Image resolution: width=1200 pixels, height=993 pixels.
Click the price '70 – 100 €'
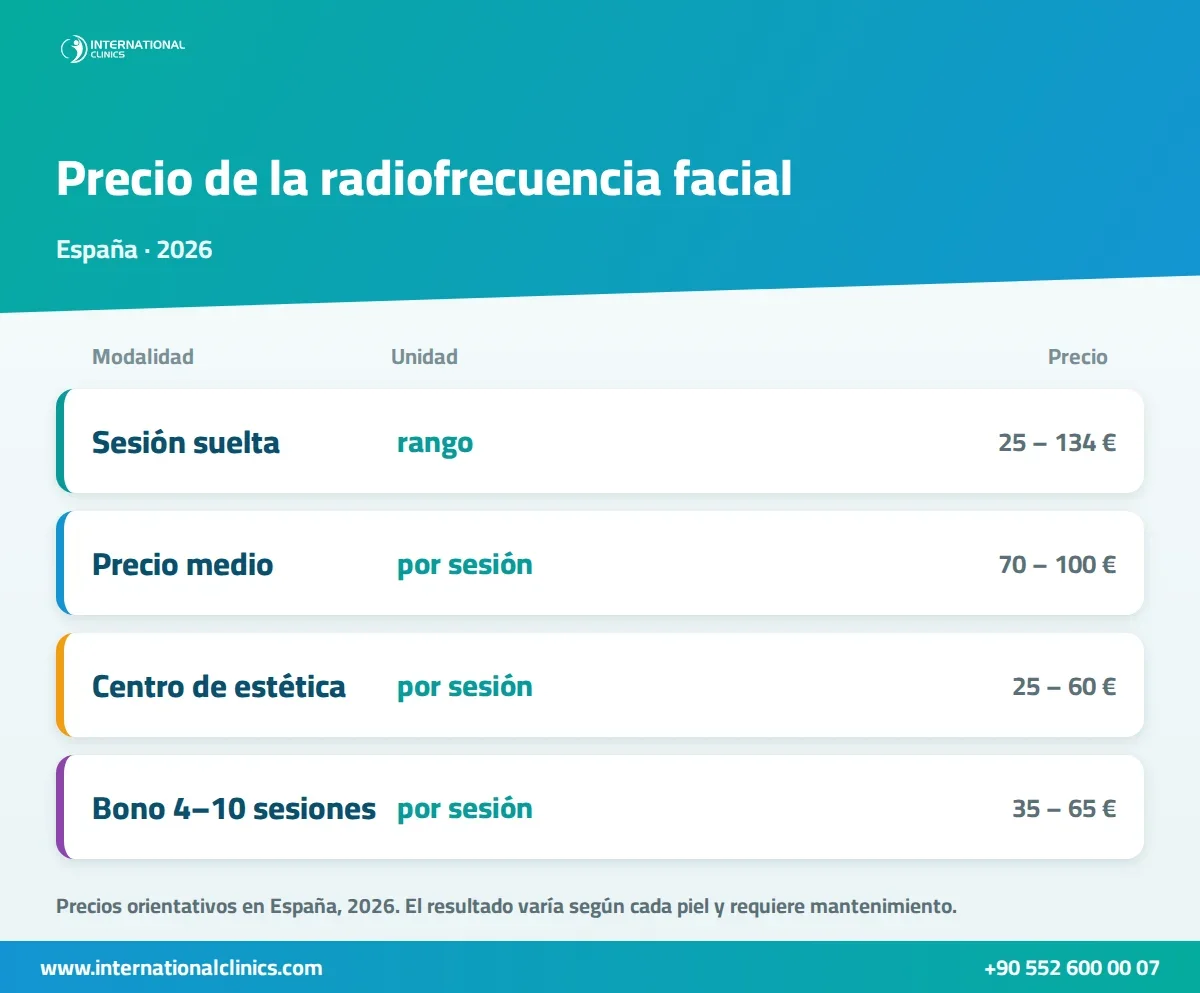pyautogui.click(x=1057, y=564)
